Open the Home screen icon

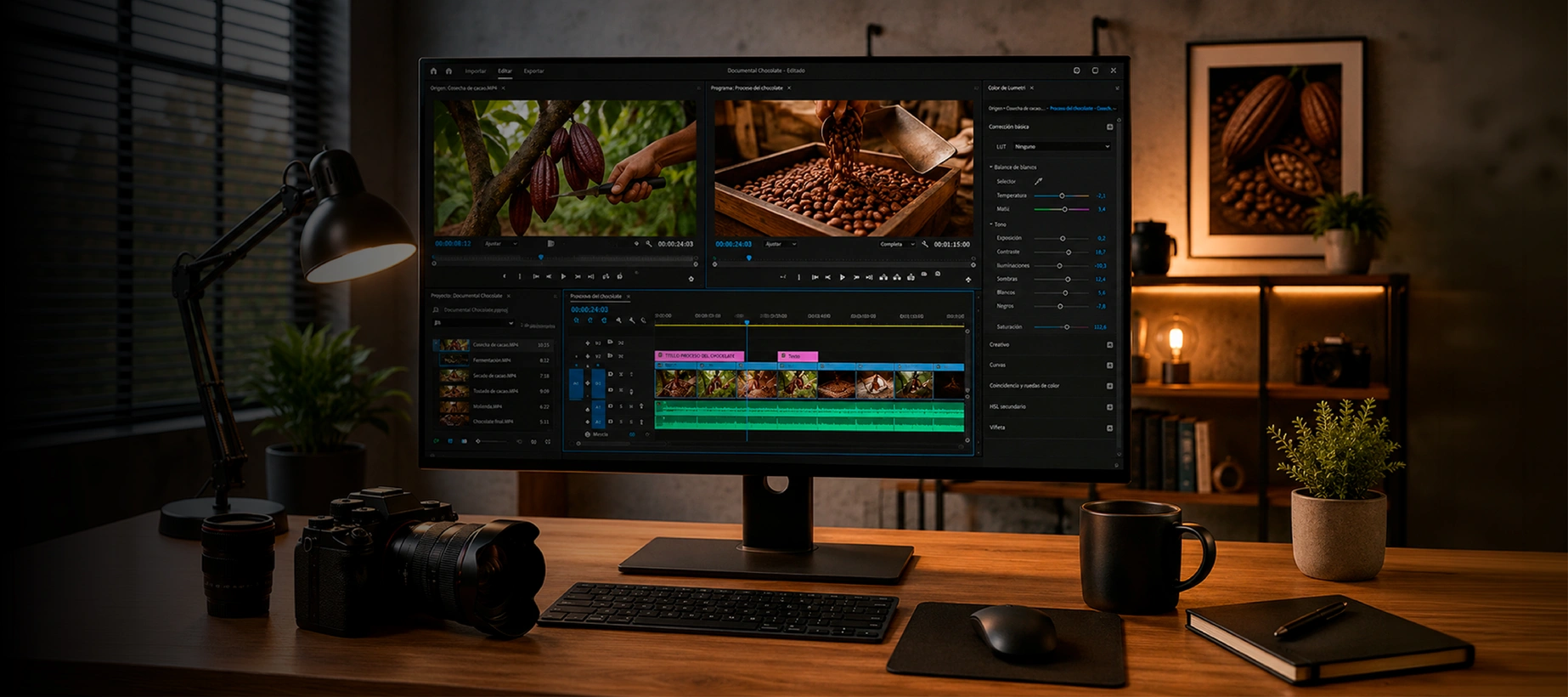tap(433, 71)
